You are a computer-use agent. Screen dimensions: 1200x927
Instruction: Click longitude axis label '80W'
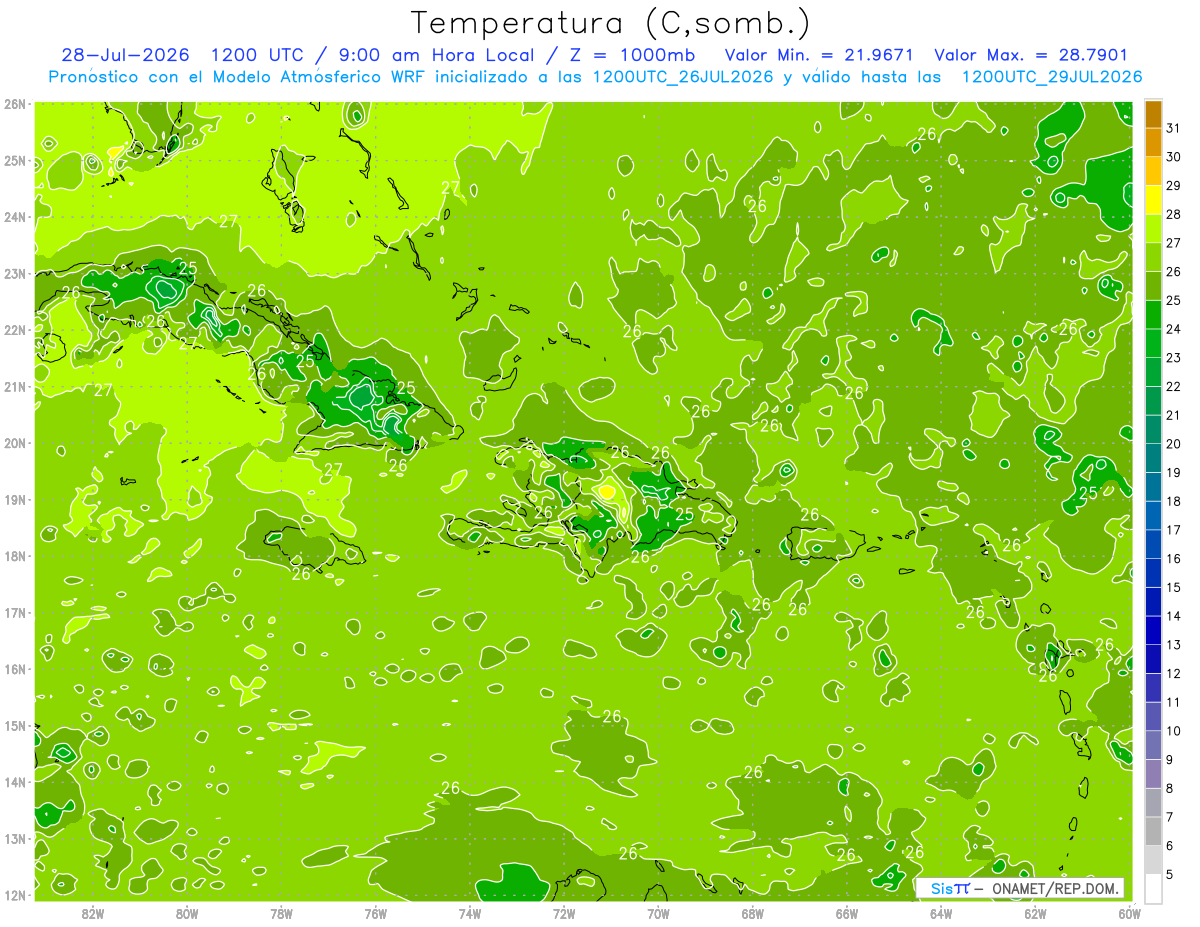click(x=187, y=913)
